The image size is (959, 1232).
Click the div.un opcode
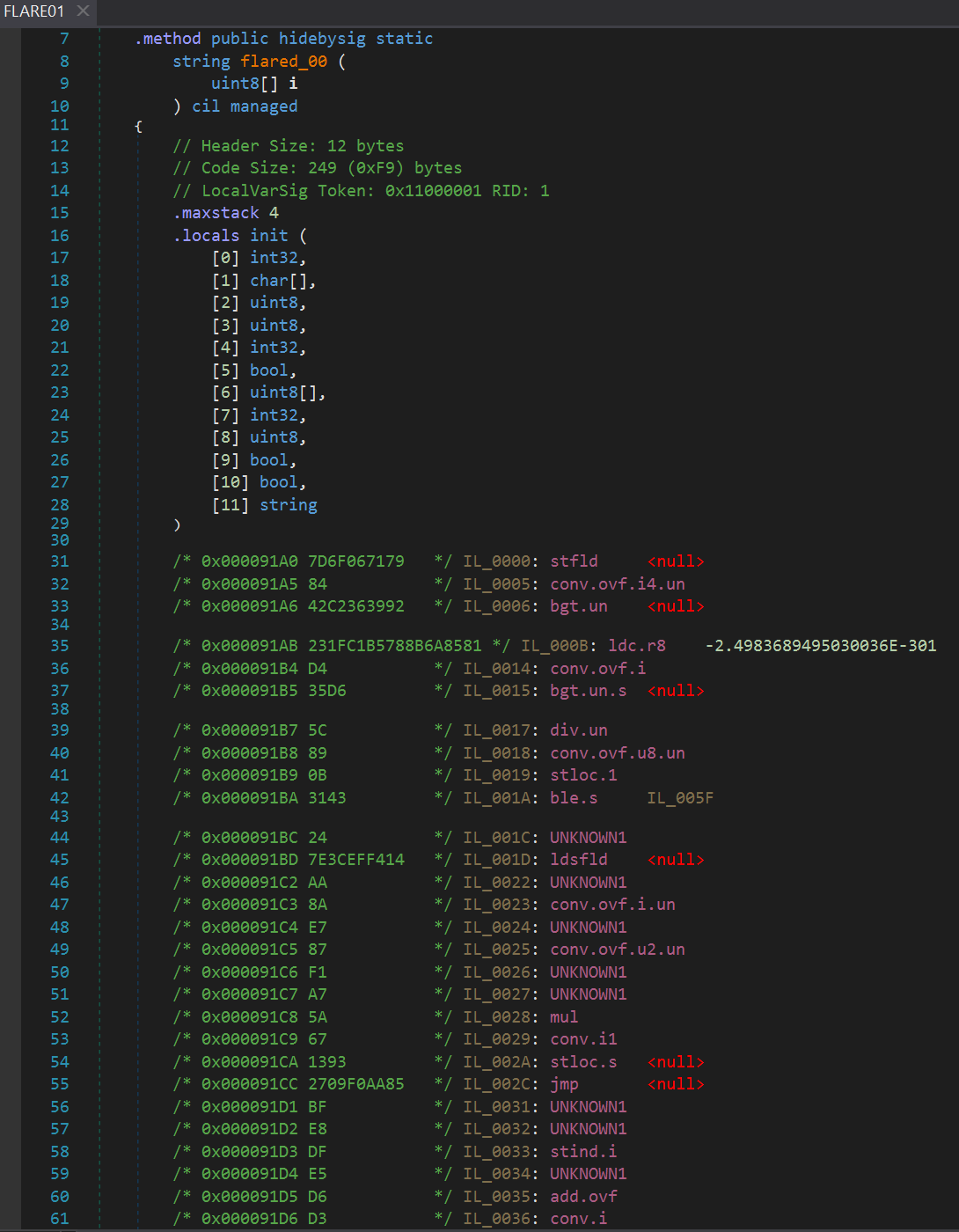579,730
